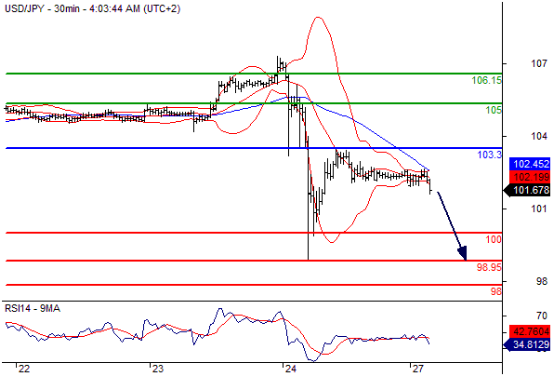This screenshot has height=376, width=554.
Task: Click the 107 price axis tick
Action: pos(539,64)
